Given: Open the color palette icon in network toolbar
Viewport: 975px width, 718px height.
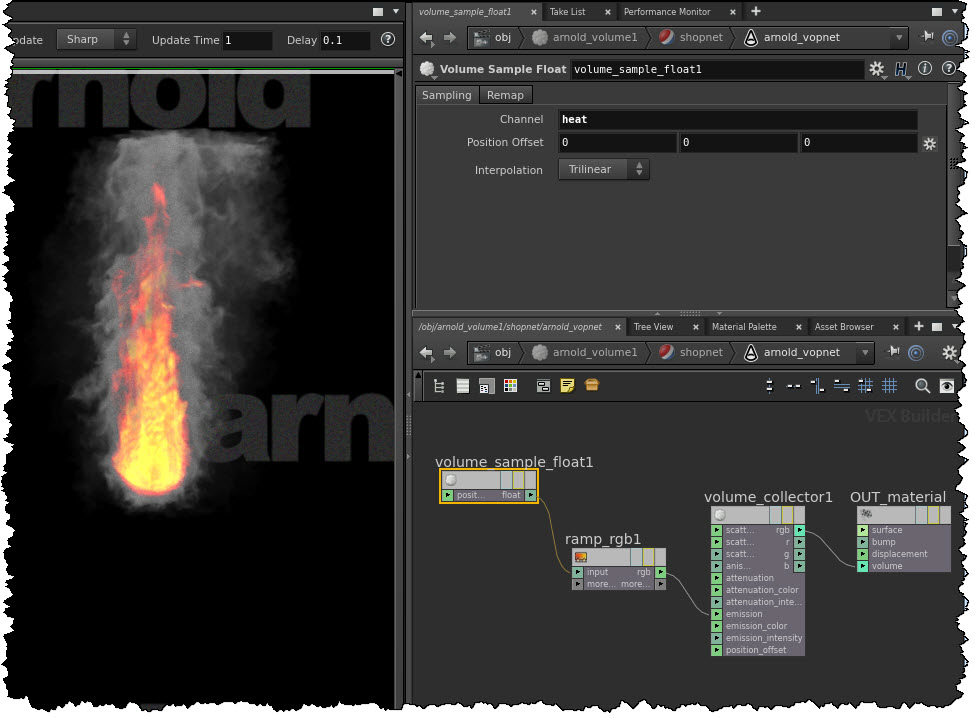Looking at the screenshot, I should (x=510, y=386).
